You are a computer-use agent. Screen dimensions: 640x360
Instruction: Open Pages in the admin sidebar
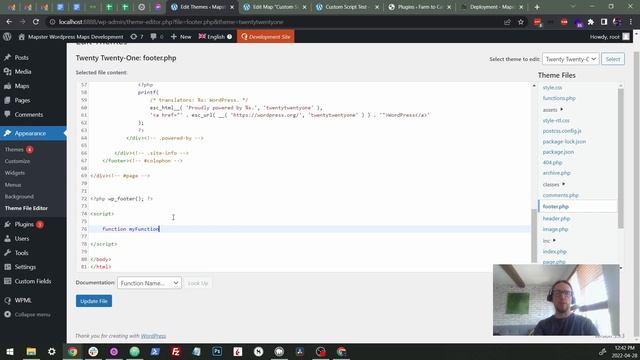click(x=22, y=100)
